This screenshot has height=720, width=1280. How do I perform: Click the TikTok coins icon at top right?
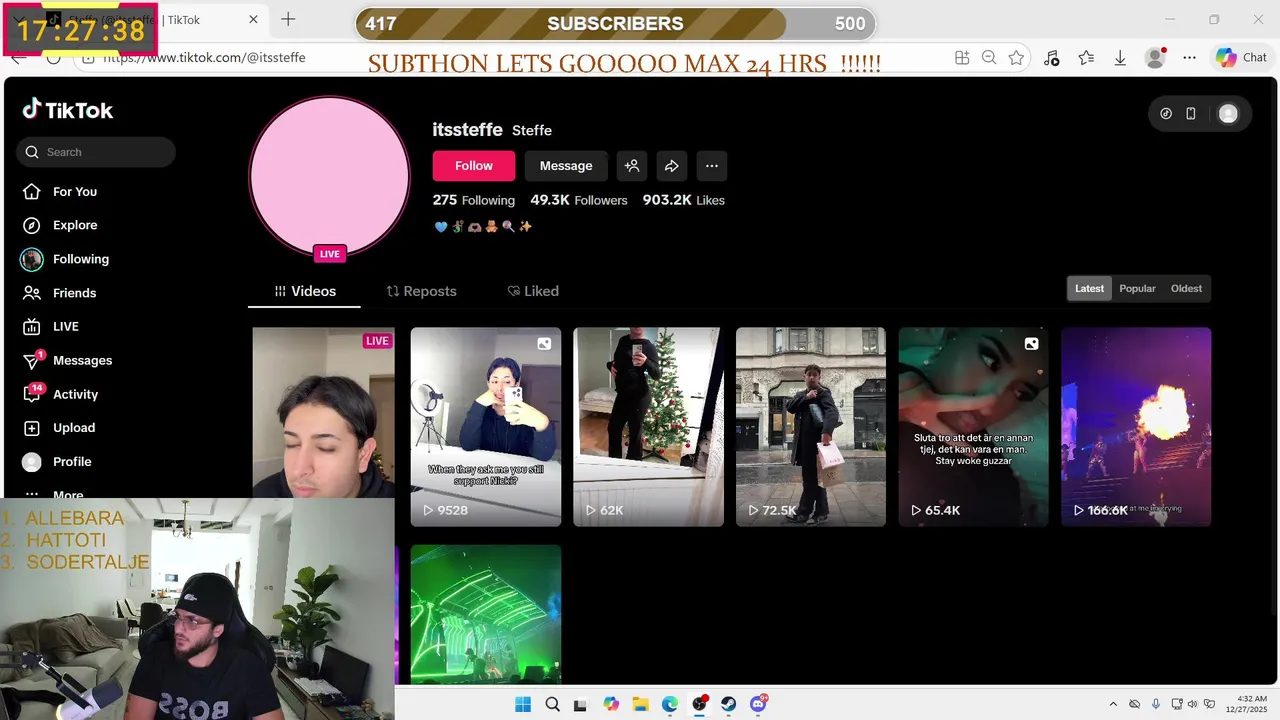click(x=1166, y=114)
